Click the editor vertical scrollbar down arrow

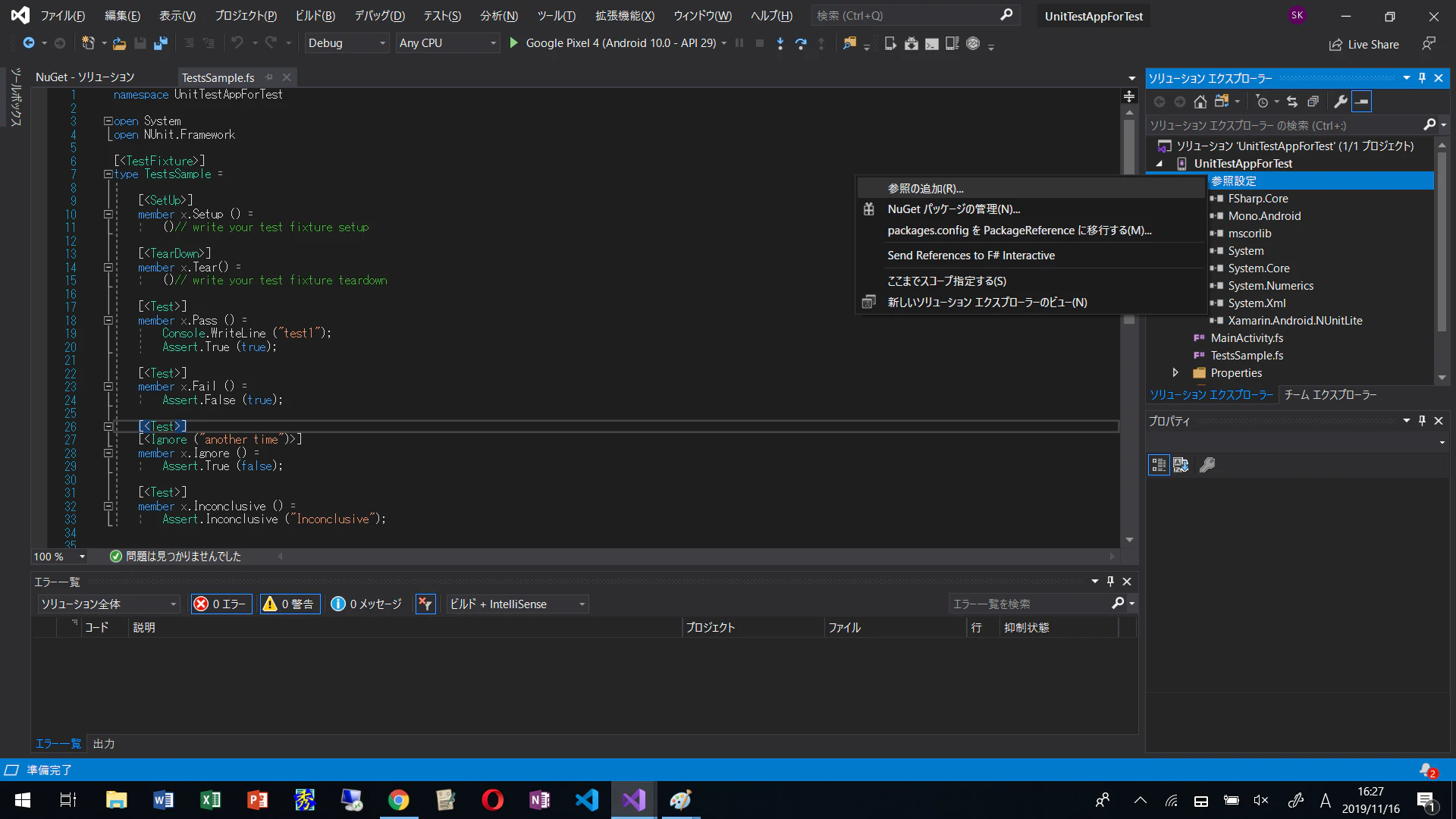pyautogui.click(x=1129, y=540)
